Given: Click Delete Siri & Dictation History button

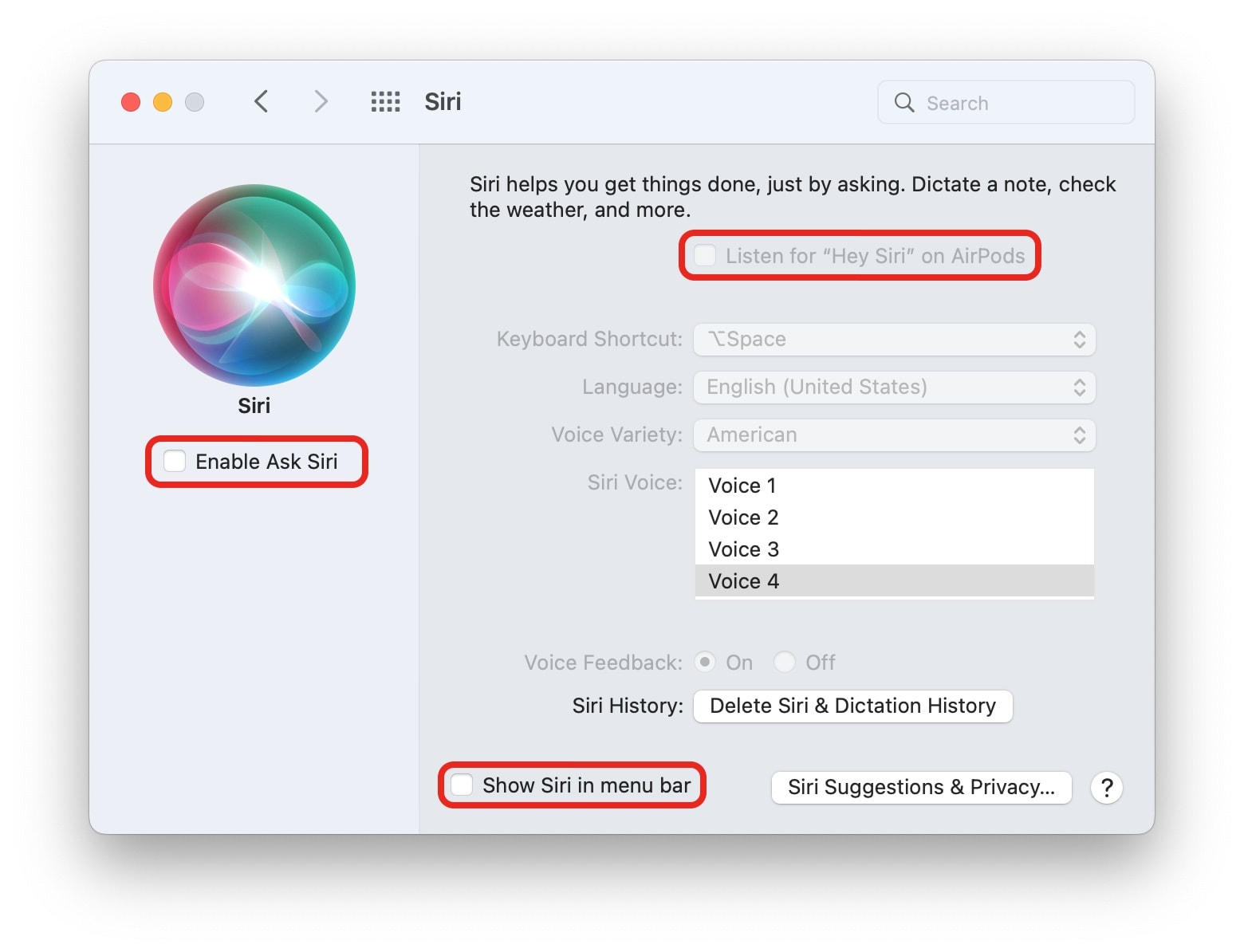Looking at the screenshot, I should 852,706.
